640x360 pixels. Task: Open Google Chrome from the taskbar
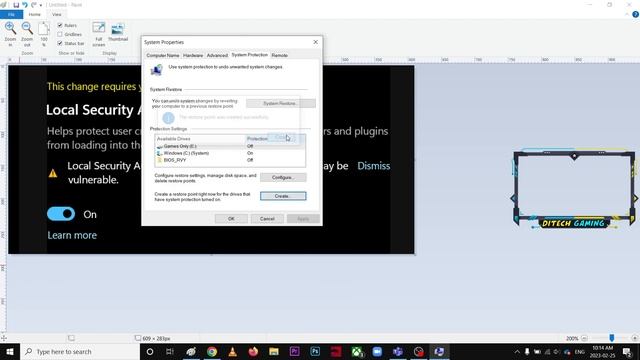pos(212,351)
